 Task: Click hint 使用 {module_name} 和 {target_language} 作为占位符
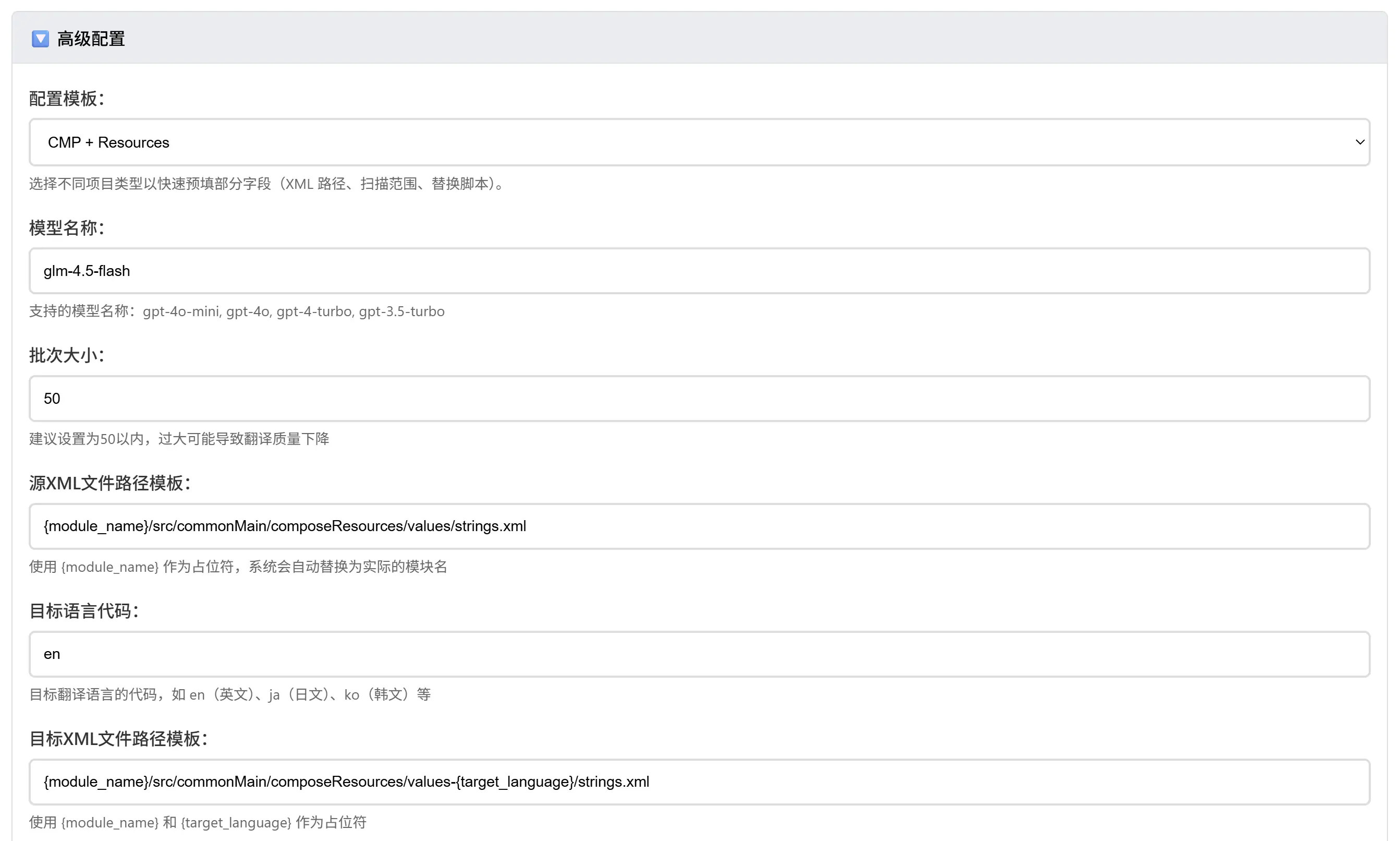pyautogui.click(x=198, y=822)
